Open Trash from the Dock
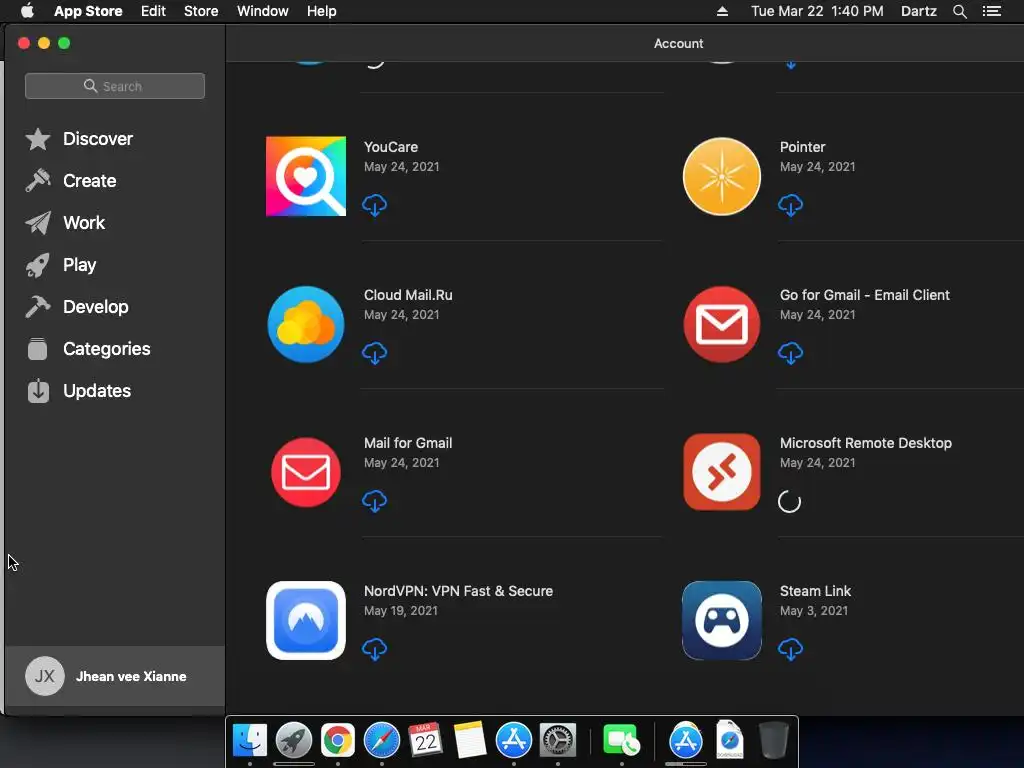 click(x=774, y=740)
